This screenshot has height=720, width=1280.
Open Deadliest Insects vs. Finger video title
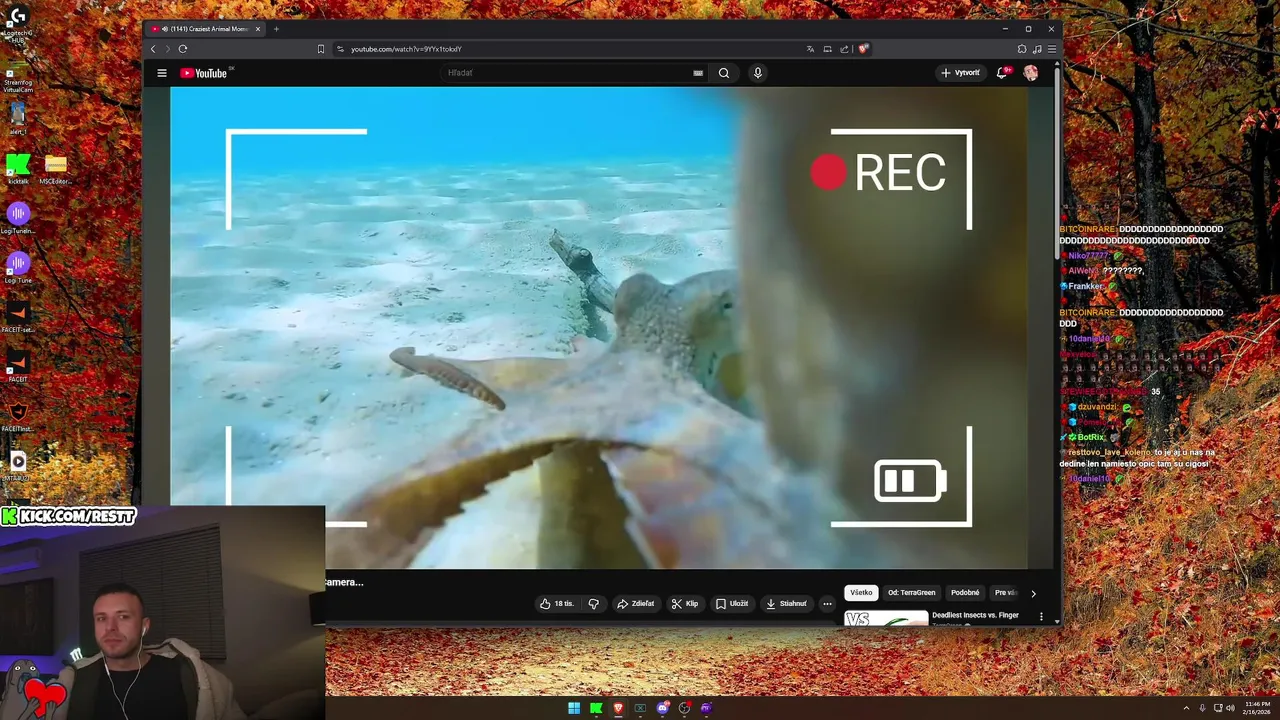975,615
